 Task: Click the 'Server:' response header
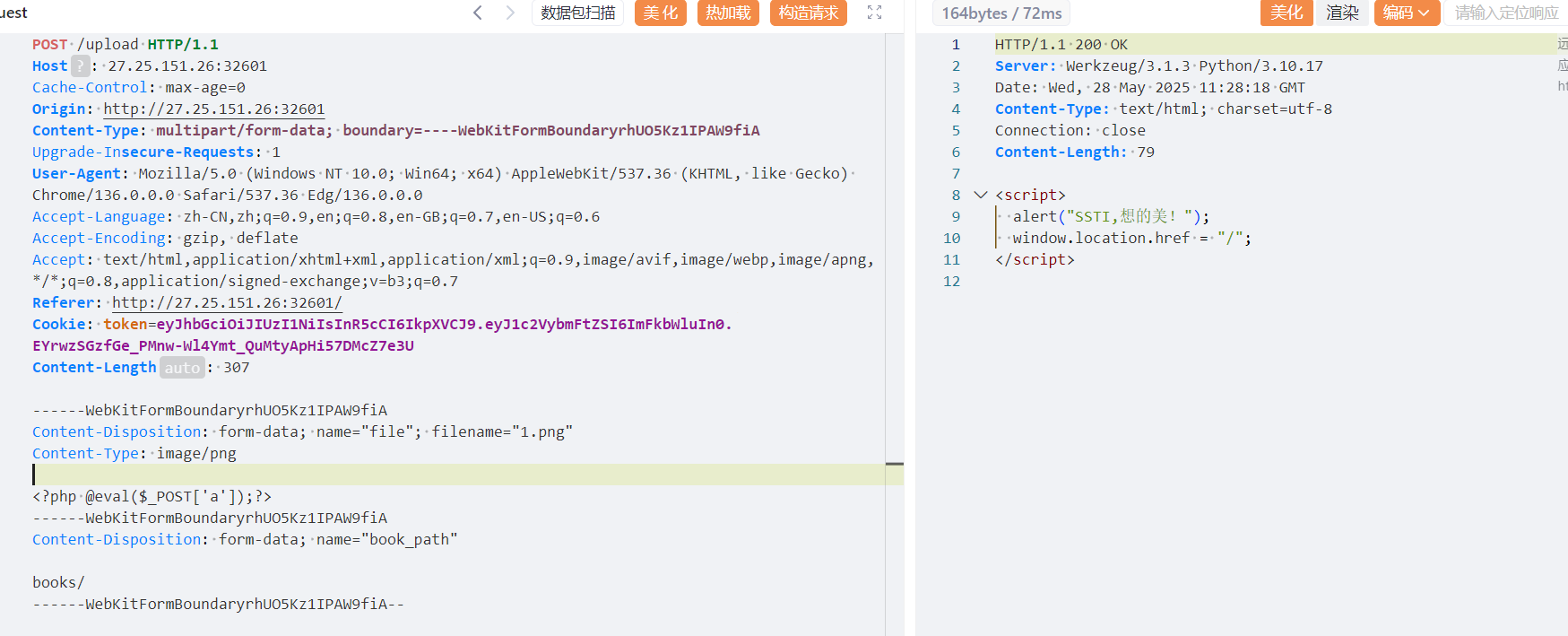(1026, 65)
